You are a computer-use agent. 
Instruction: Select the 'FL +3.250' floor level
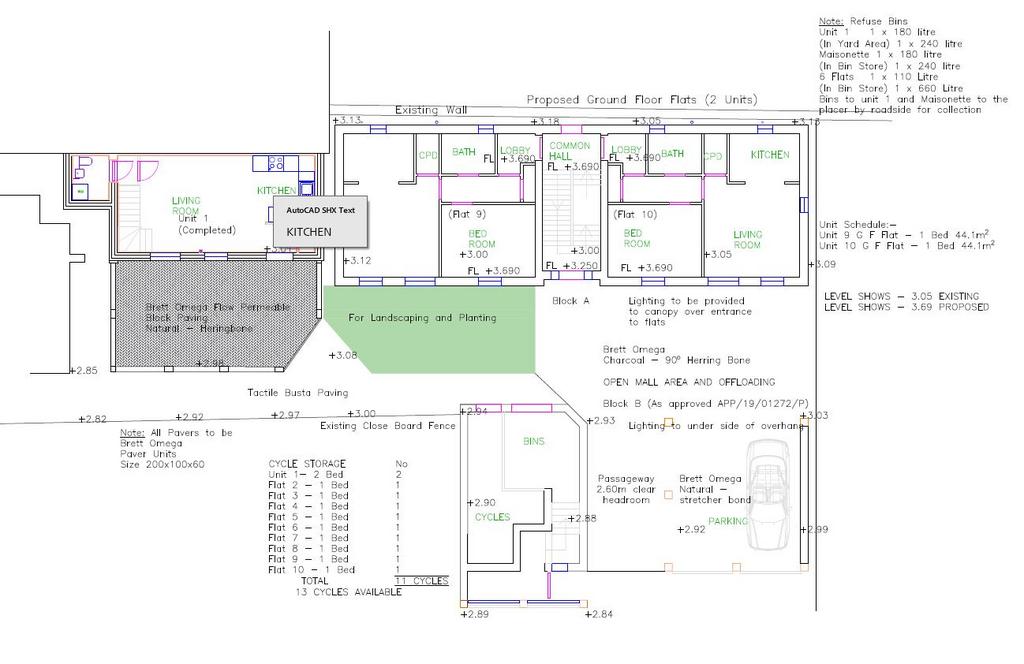pyautogui.click(x=571, y=266)
